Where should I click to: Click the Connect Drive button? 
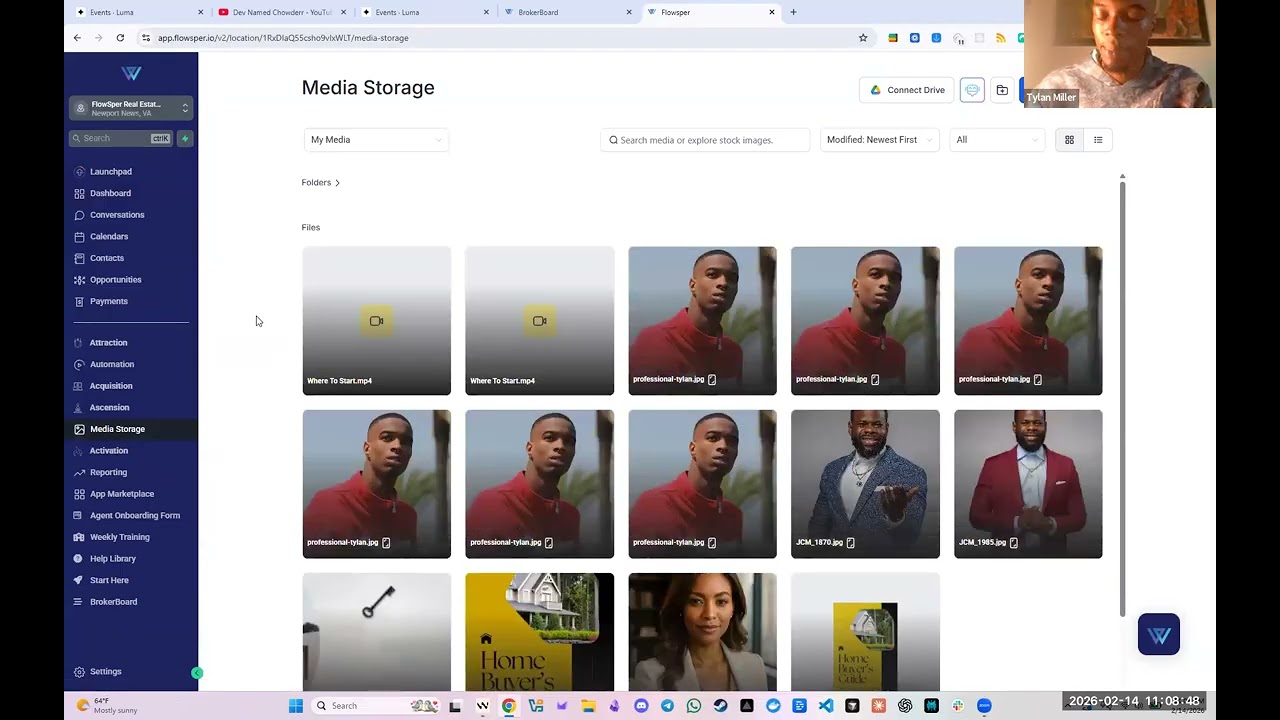pos(908,90)
